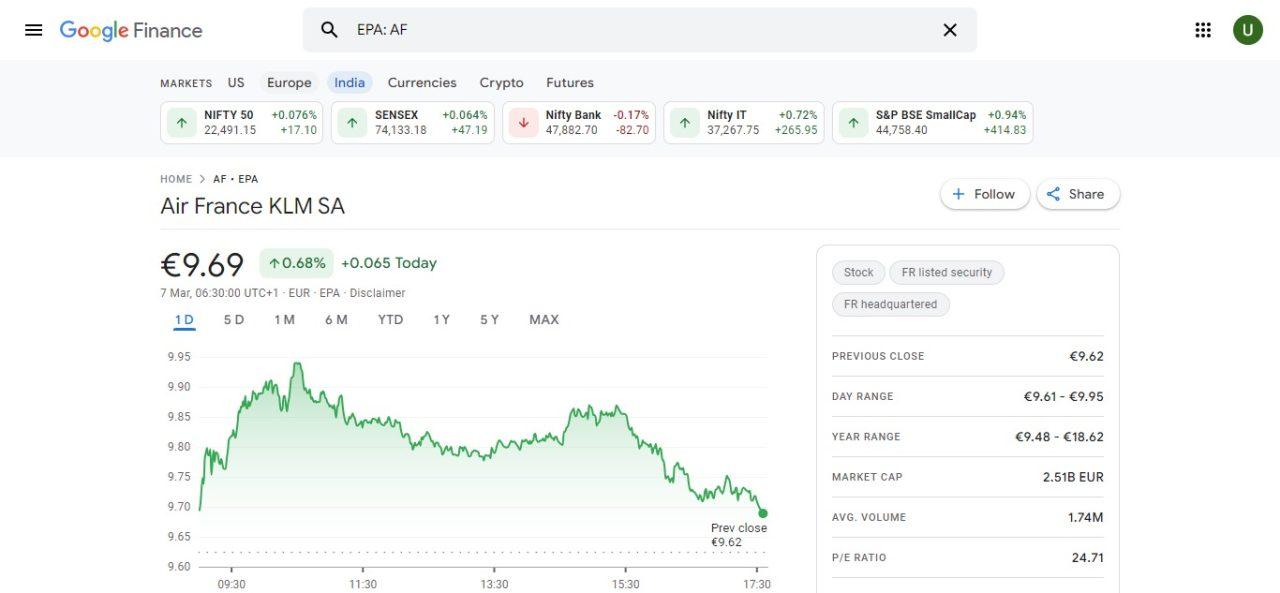Select the India markets tab

point(350,83)
